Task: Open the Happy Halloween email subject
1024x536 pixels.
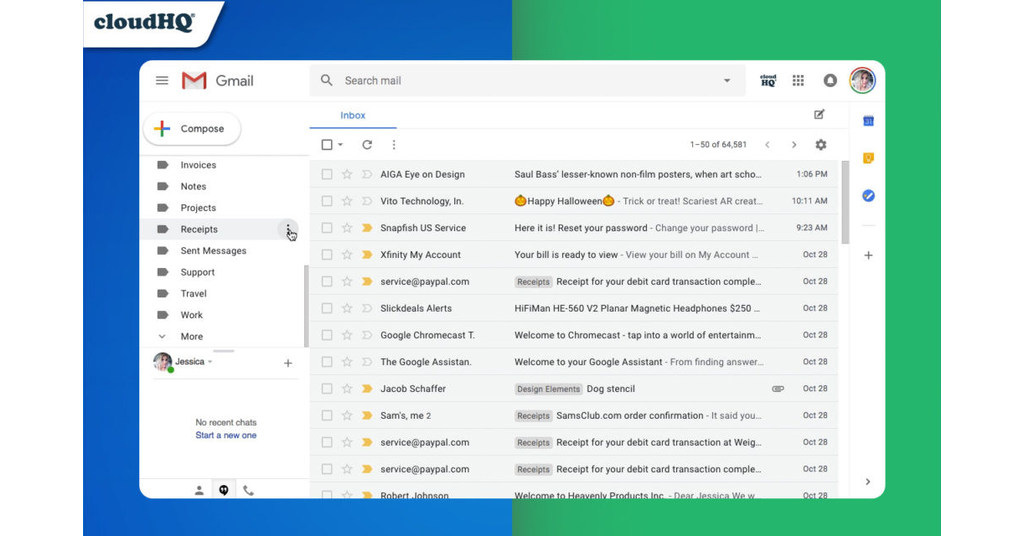Action: (x=564, y=201)
